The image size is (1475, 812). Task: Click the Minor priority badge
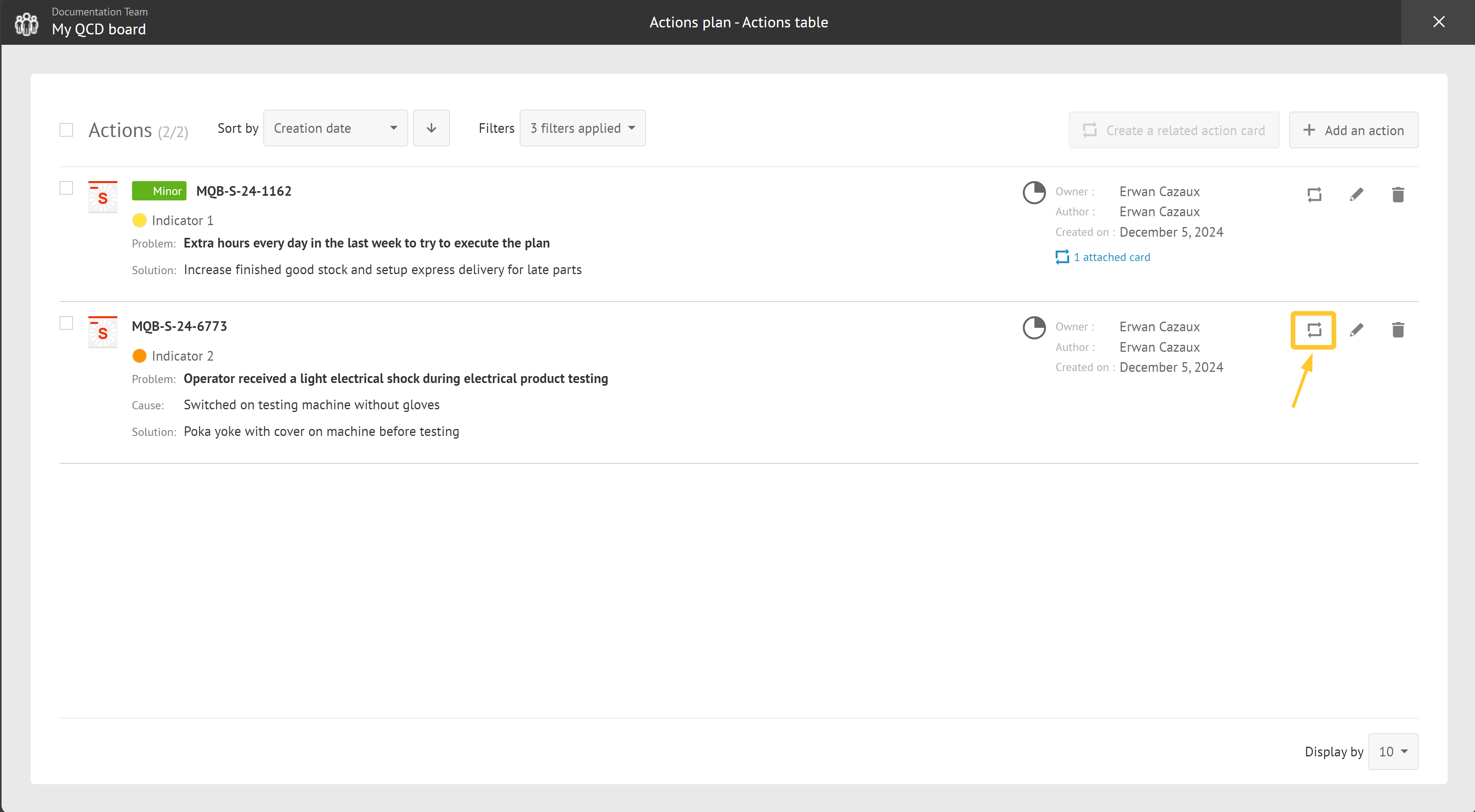point(159,191)
